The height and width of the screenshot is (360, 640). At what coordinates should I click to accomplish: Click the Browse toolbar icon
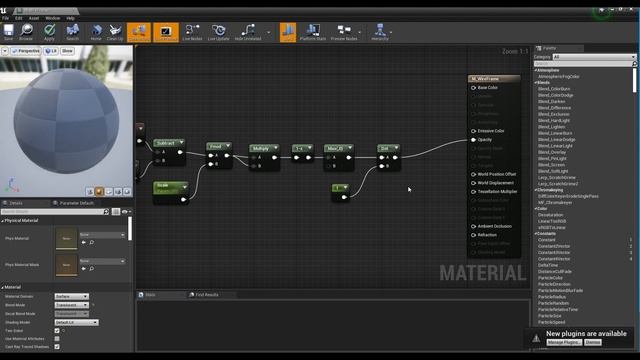26,32
